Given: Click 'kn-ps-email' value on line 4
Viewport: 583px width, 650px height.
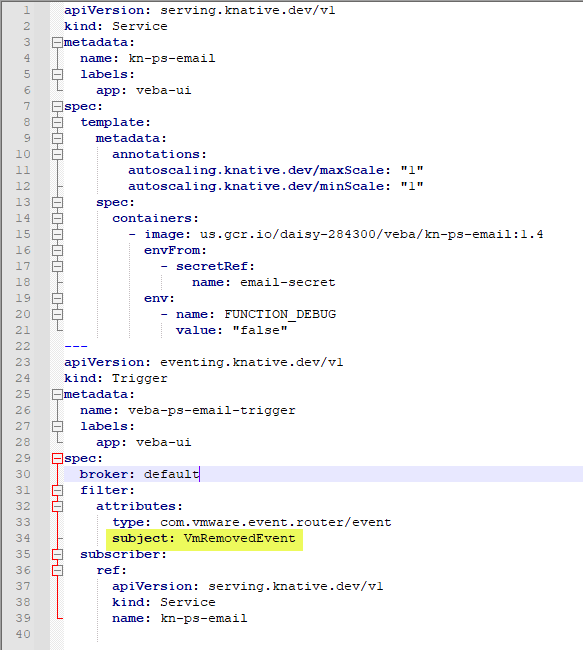Looking at the screenshot, I should click(x=172, y=58).
